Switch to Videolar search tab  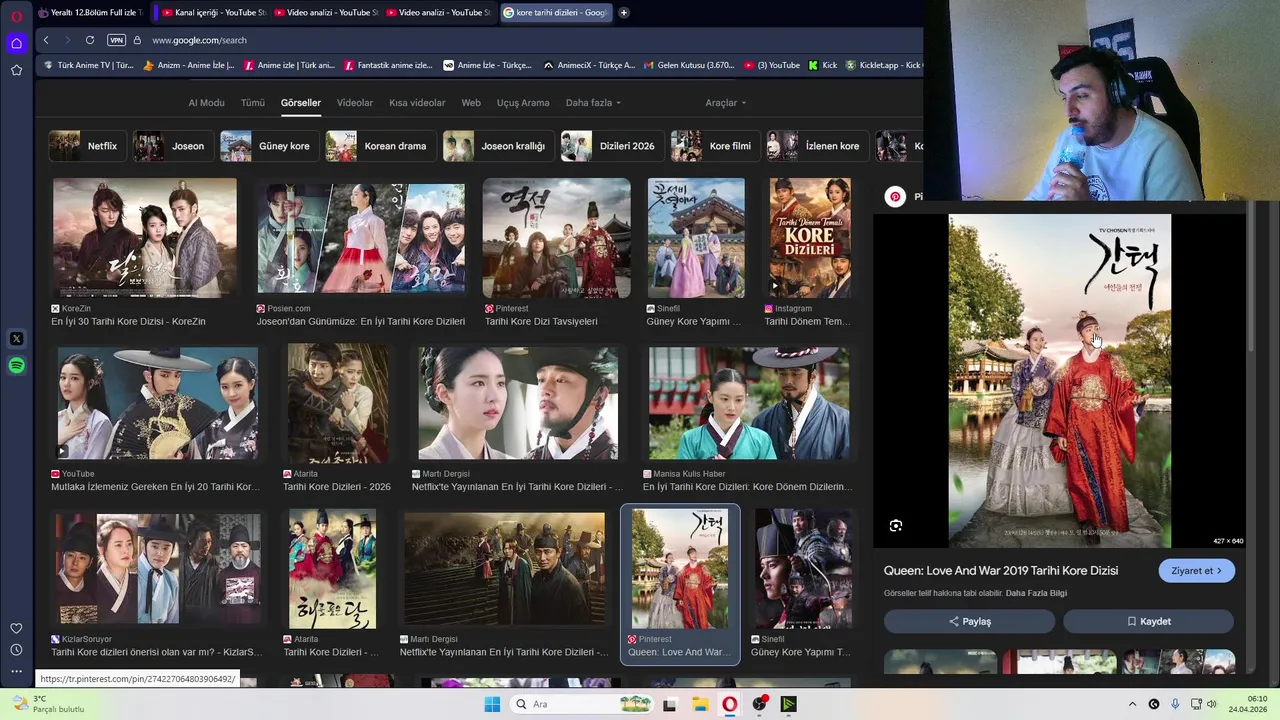point(355,103)
